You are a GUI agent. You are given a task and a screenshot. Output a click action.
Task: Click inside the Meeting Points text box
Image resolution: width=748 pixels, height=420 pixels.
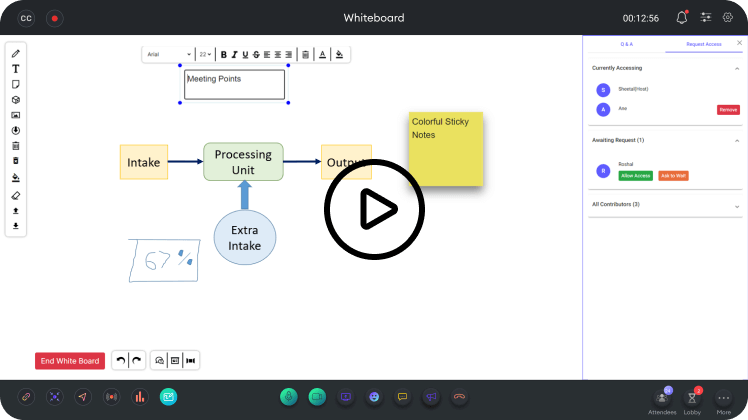pos(234,84)
